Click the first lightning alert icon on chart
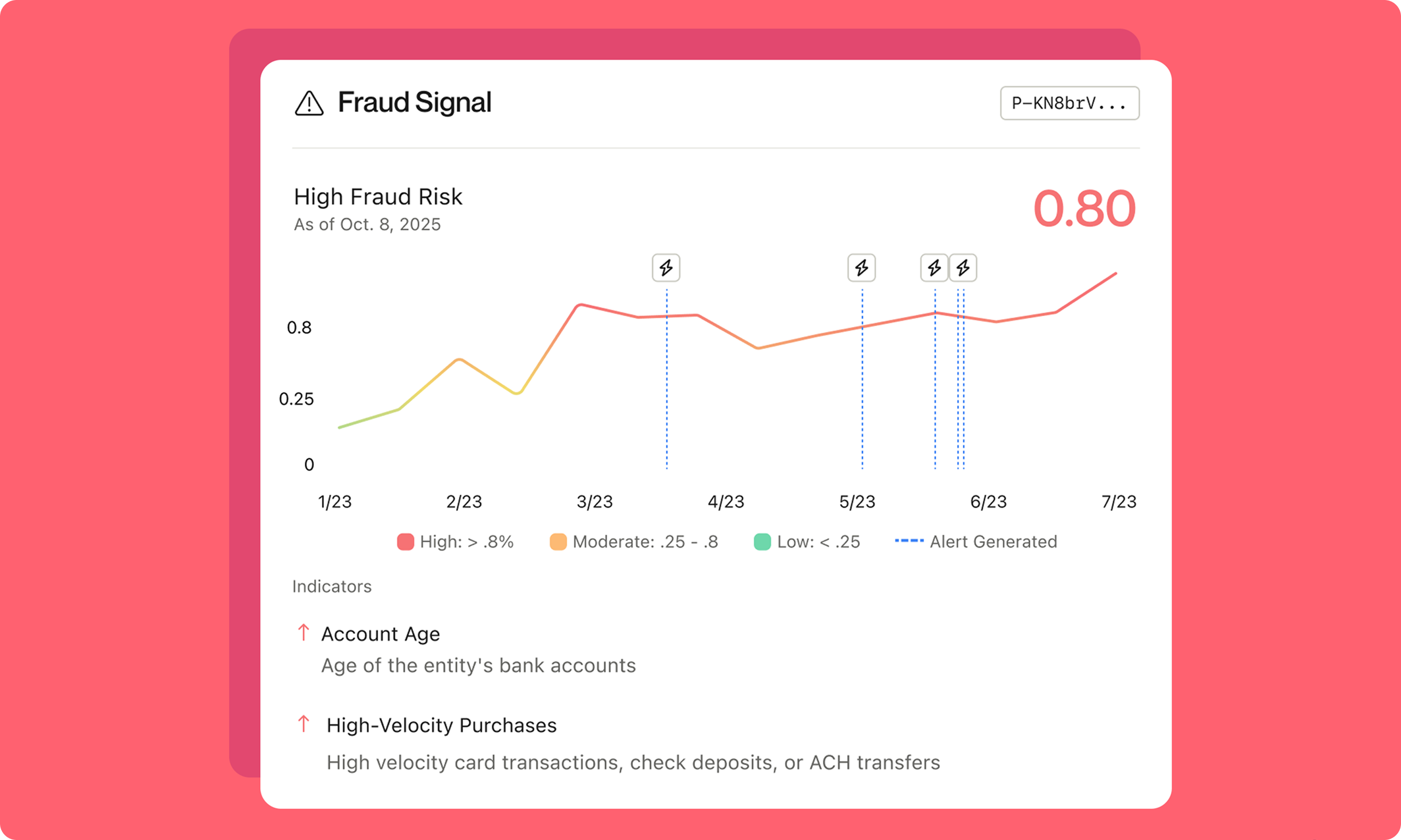This screenshot has height=840, width=1401. coord(666,268)
